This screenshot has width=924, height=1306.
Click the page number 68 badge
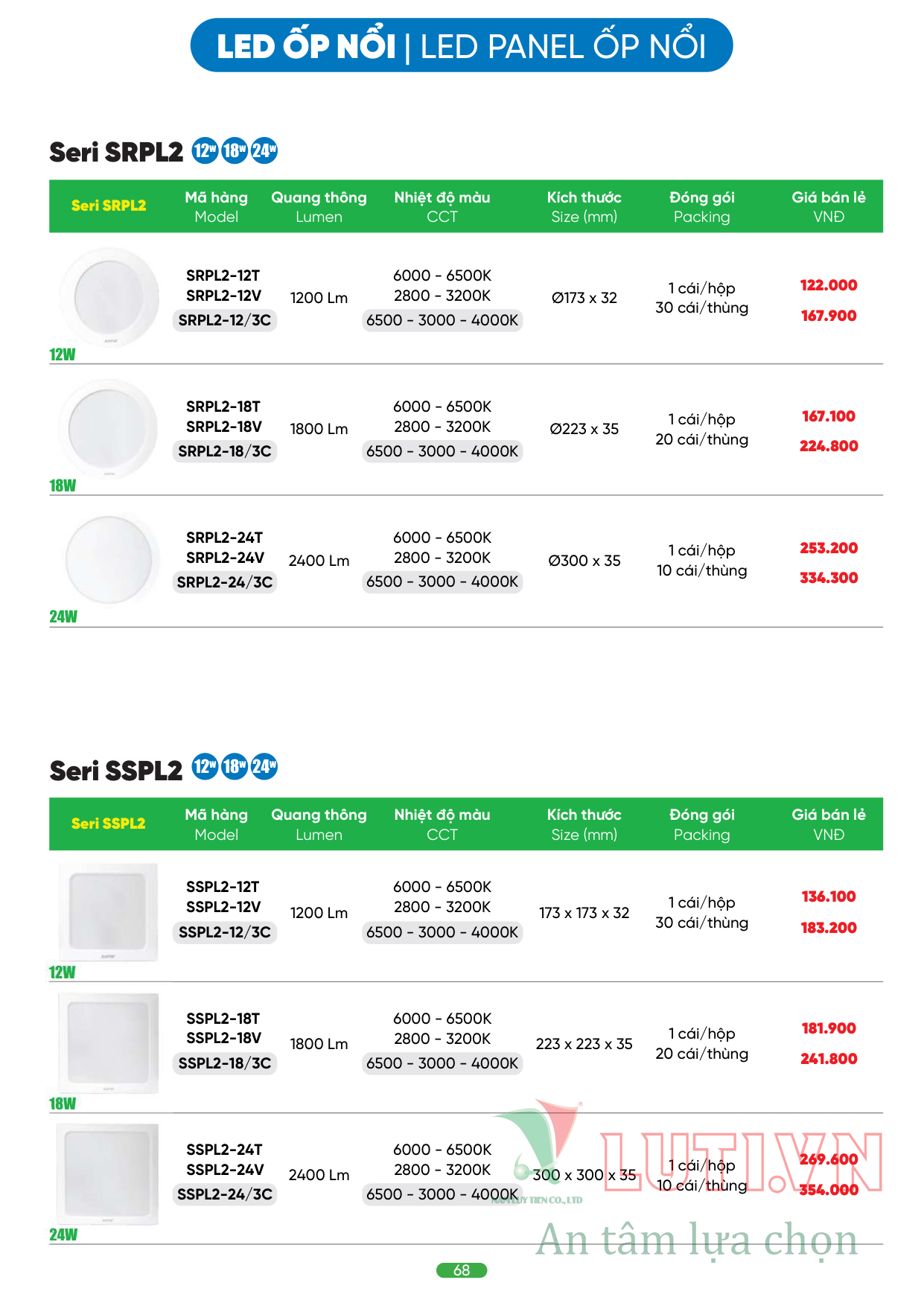pos(462,1270)
